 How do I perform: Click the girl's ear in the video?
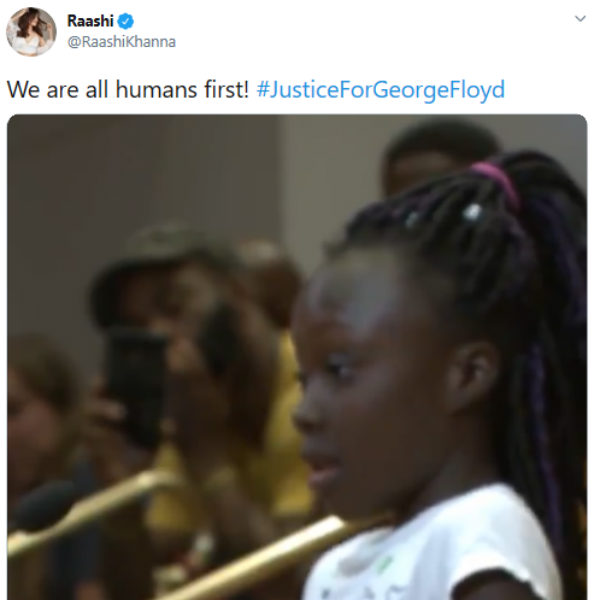(473, 377)
